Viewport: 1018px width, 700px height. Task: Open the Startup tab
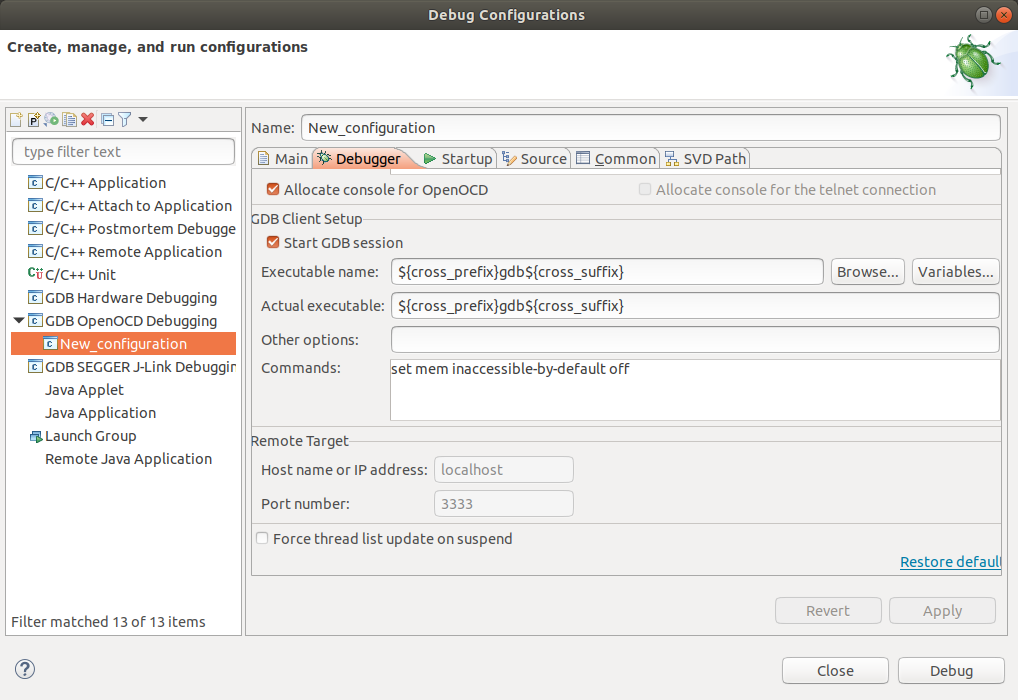coord(458,158)
